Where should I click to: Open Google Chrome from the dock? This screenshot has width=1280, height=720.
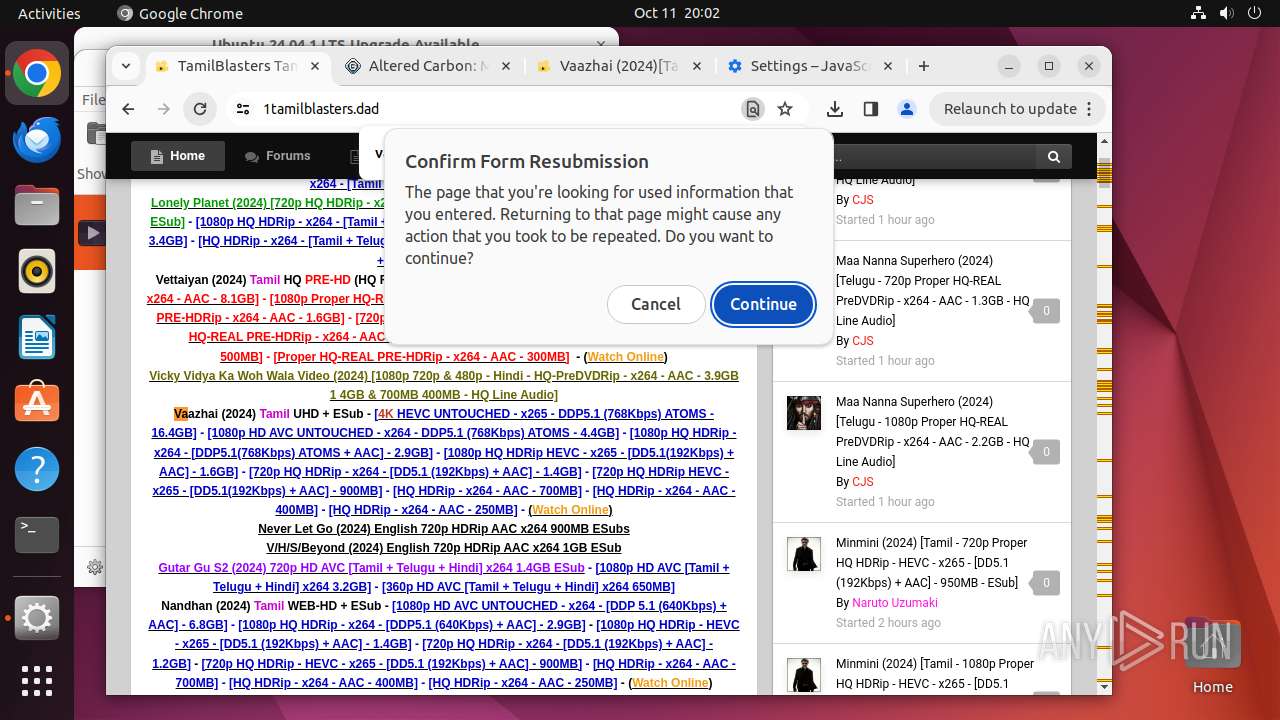click(37, 74)
